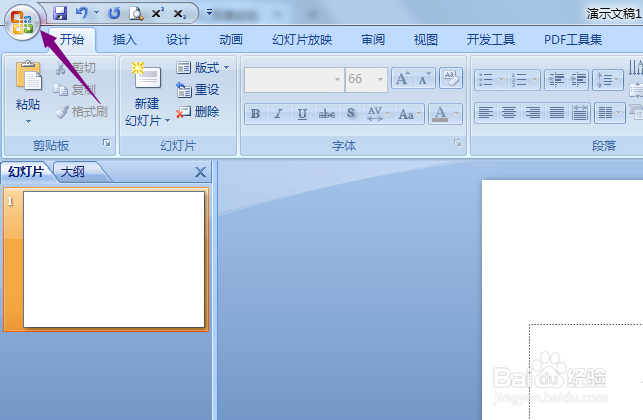Toggle underline formatting
Viewport: 643px width, 420px height.
point(303,114)
